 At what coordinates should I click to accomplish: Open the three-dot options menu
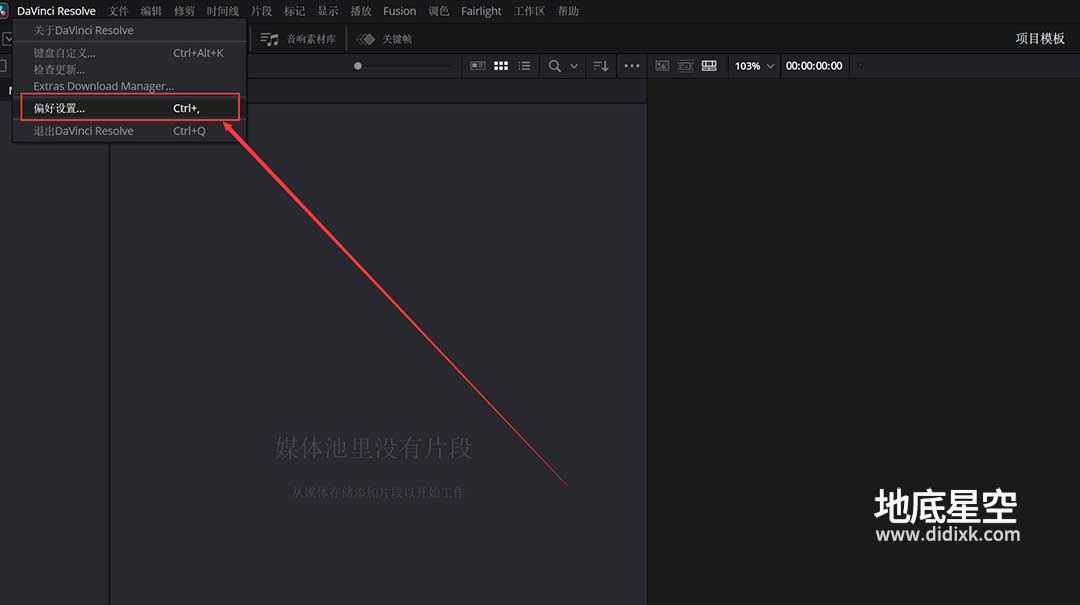[x=632, y=65]
